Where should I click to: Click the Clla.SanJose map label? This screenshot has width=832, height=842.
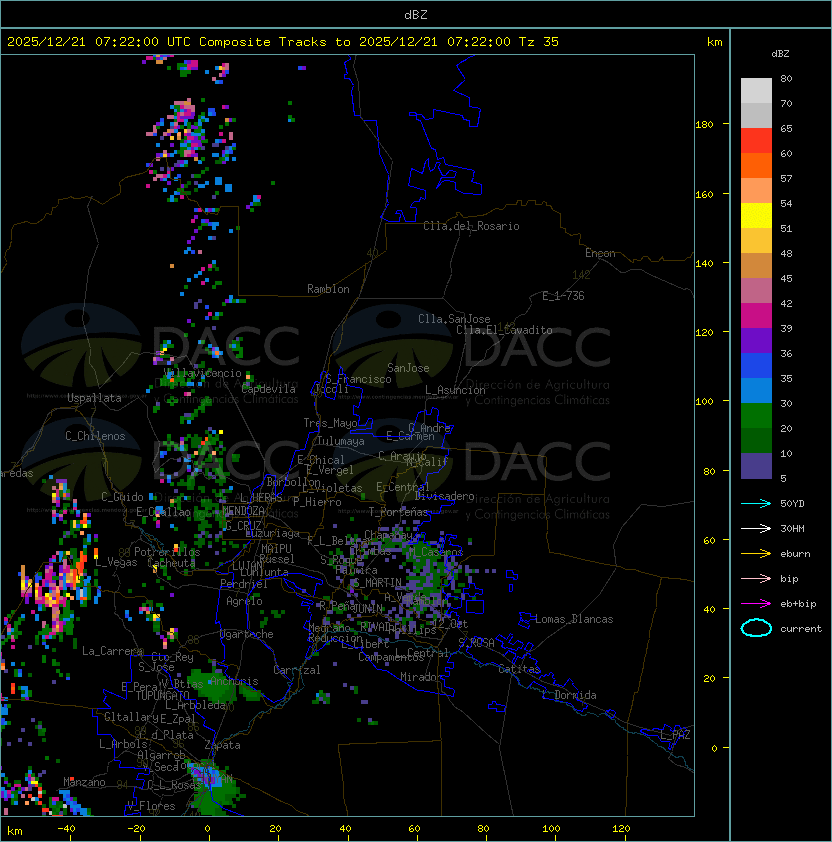[454, 319]
